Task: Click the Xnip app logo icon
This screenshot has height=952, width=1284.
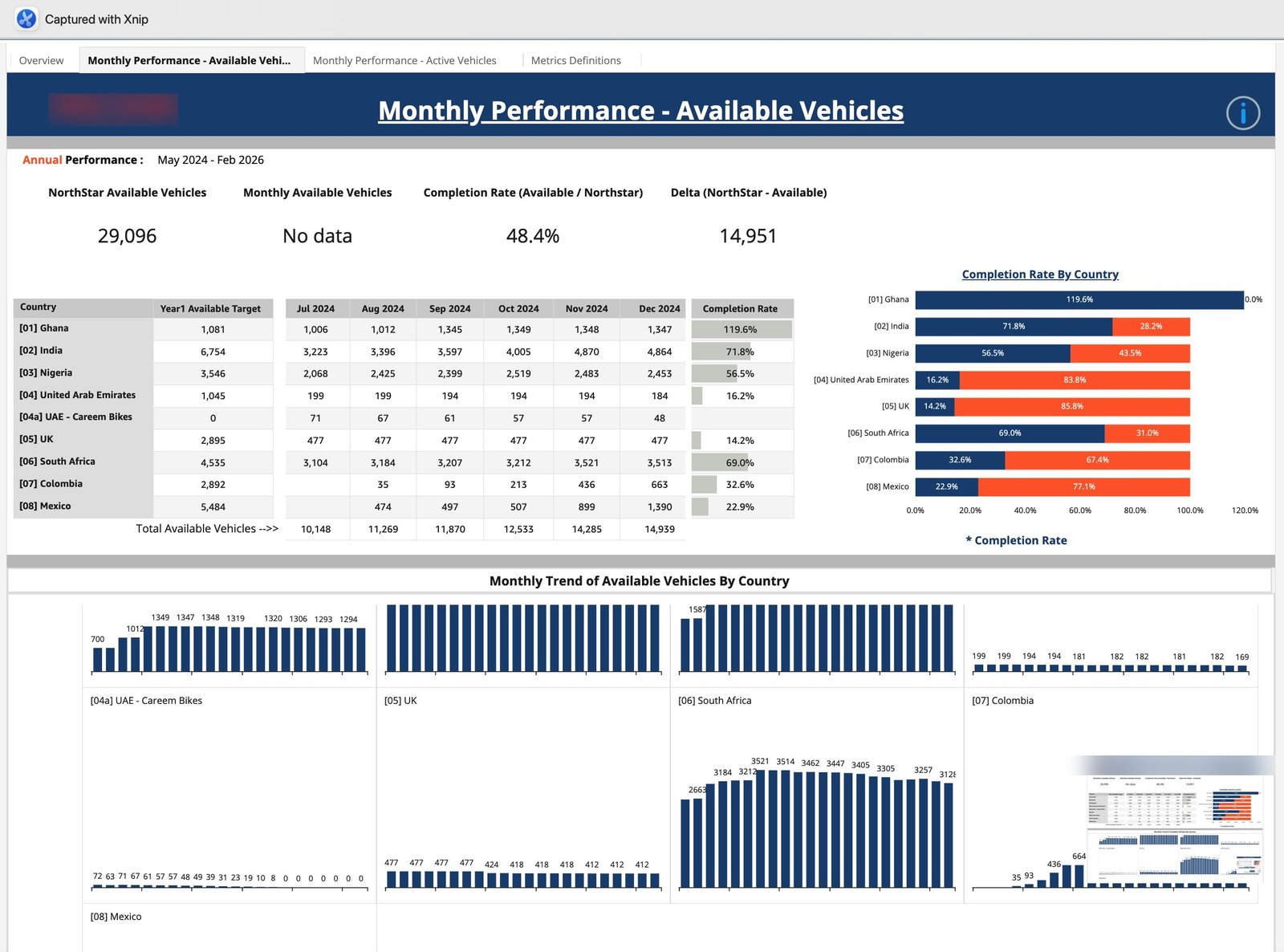Action: tap(26, 18)
